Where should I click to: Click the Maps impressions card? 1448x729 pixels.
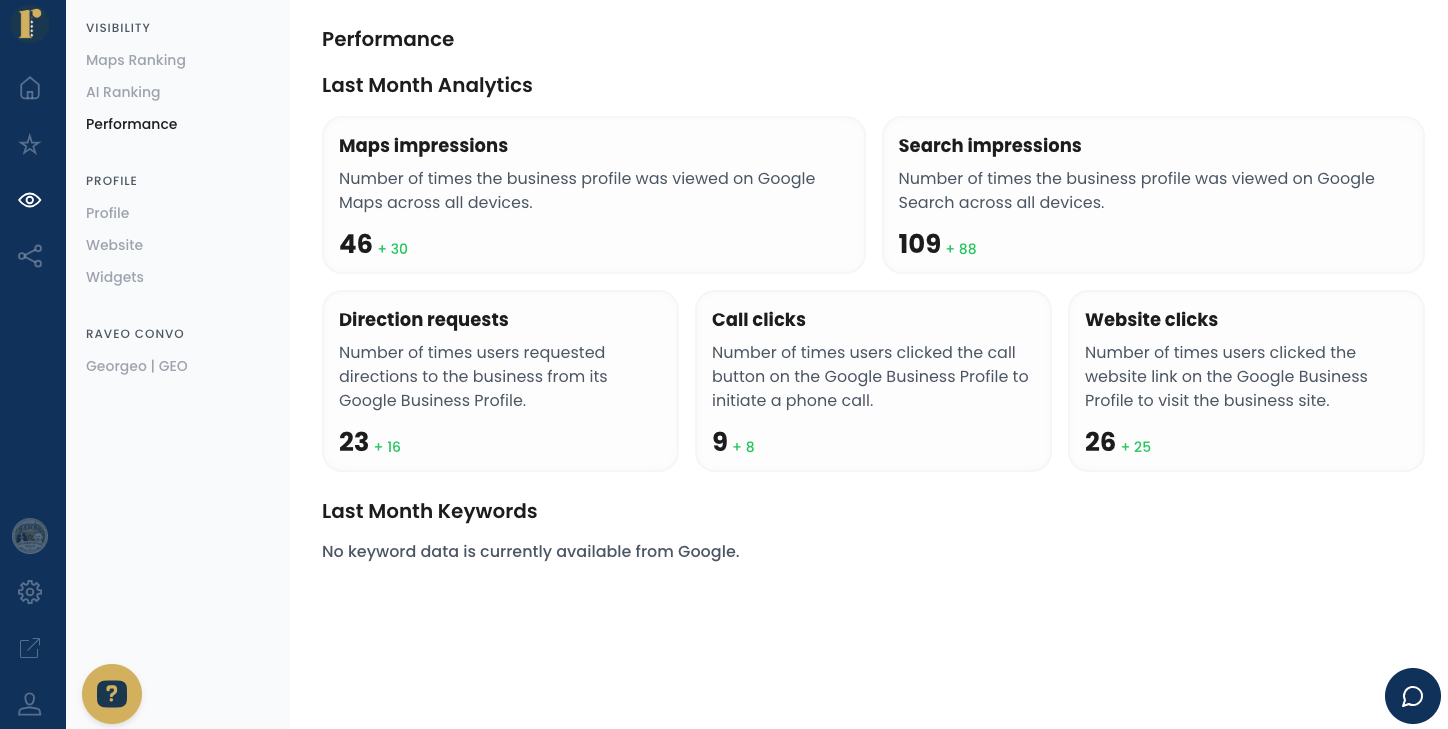[x=594, y=195]
